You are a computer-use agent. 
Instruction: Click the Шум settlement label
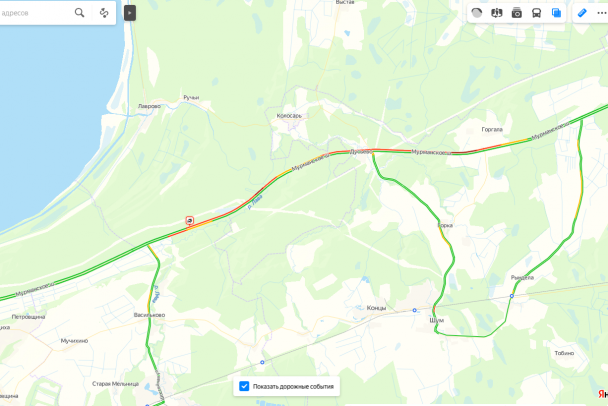coord(437,320)
